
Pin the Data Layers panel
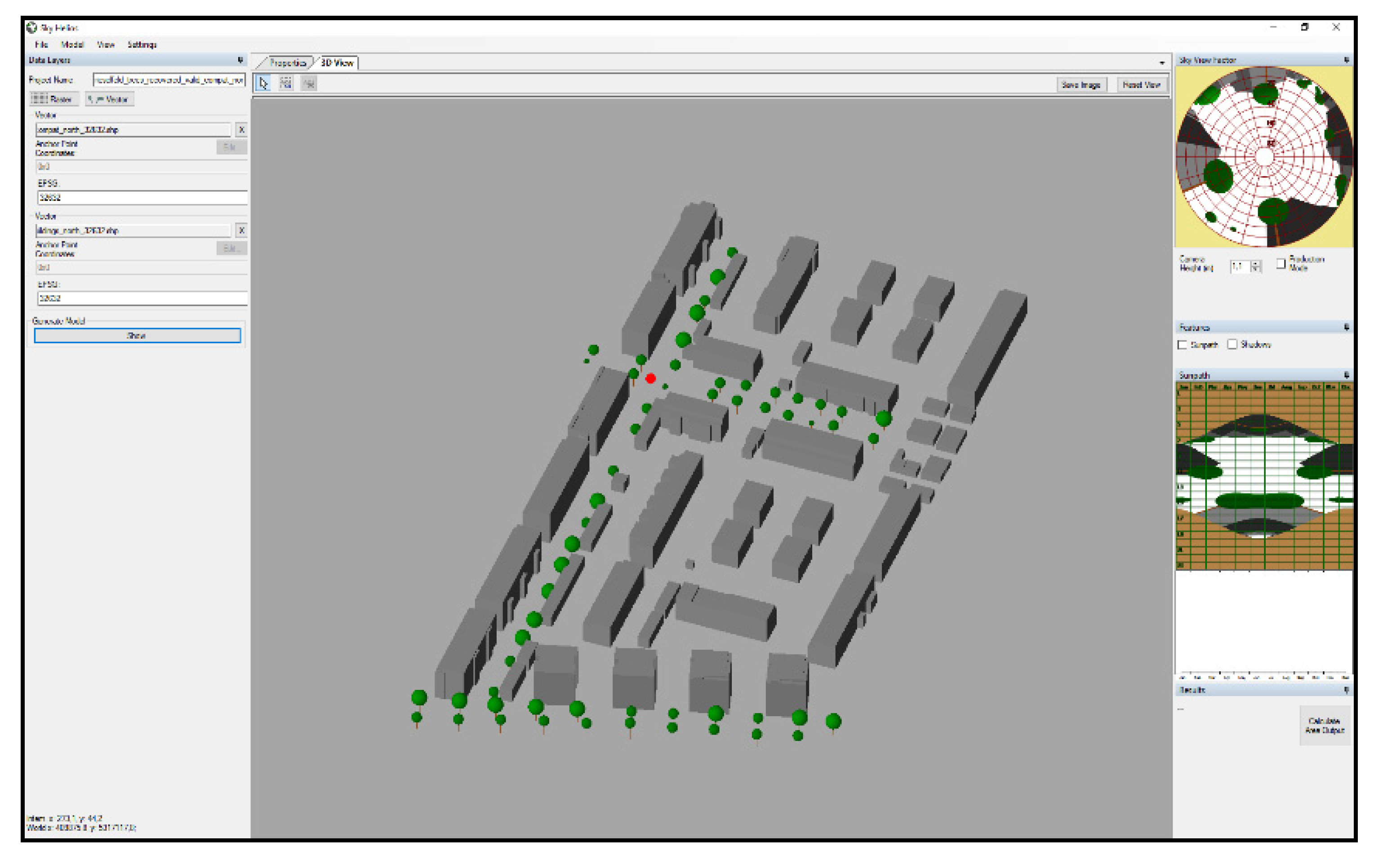(240, 60)
